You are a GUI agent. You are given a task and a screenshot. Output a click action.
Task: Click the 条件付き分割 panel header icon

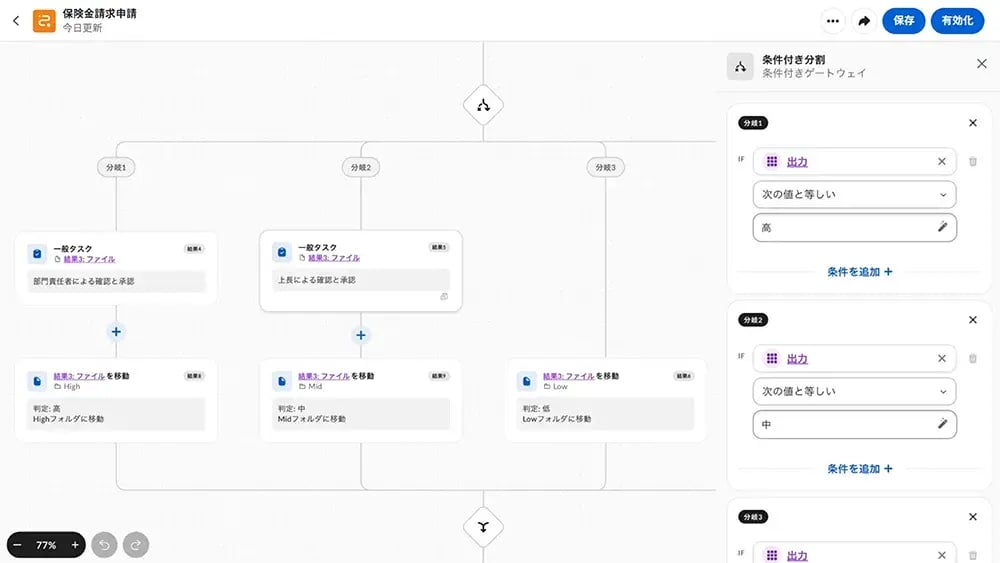coord(740,66)
